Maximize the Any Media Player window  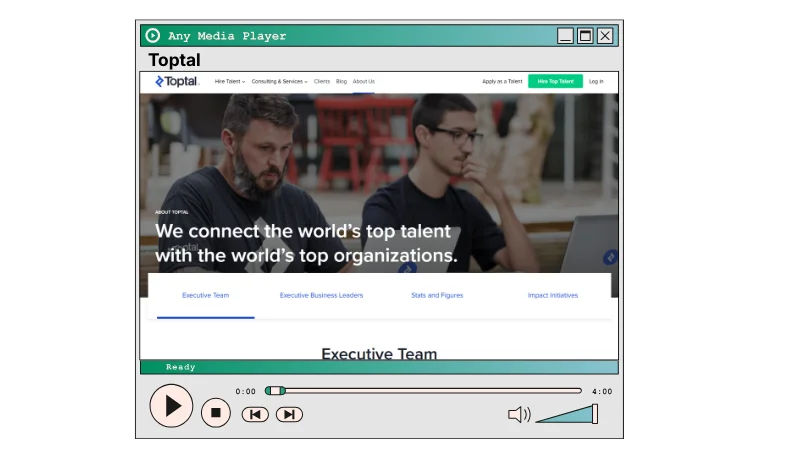click(x=585, y=36)
